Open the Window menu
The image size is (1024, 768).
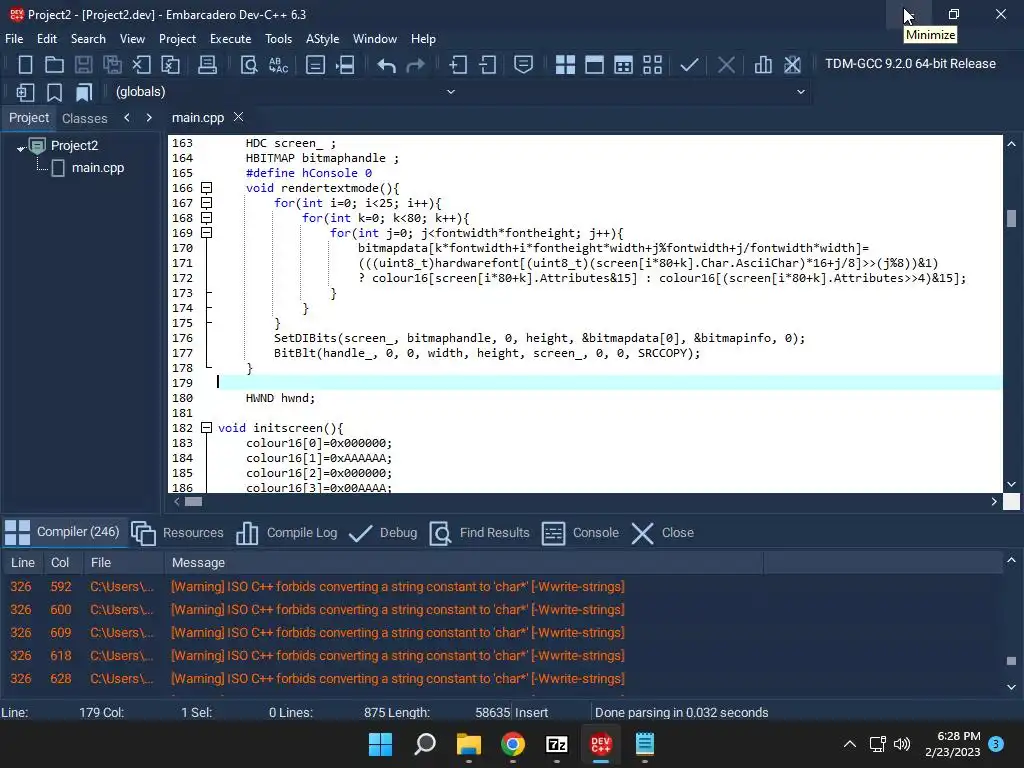tap(375, 39)
